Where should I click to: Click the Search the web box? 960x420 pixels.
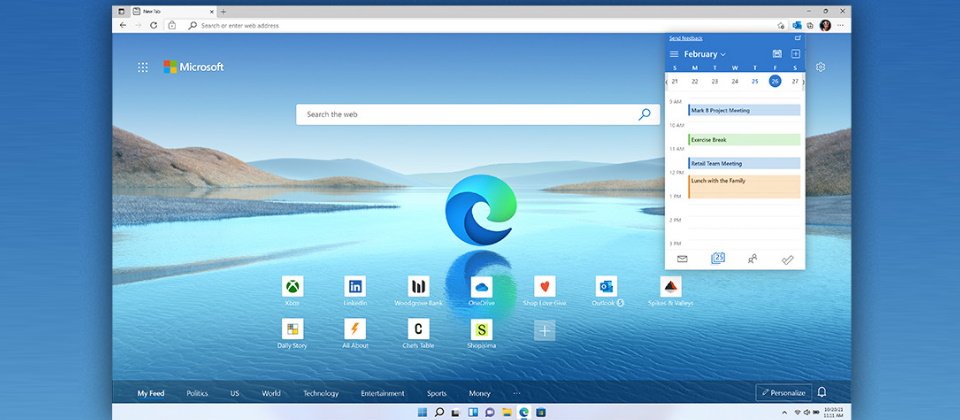click(478, 114)
